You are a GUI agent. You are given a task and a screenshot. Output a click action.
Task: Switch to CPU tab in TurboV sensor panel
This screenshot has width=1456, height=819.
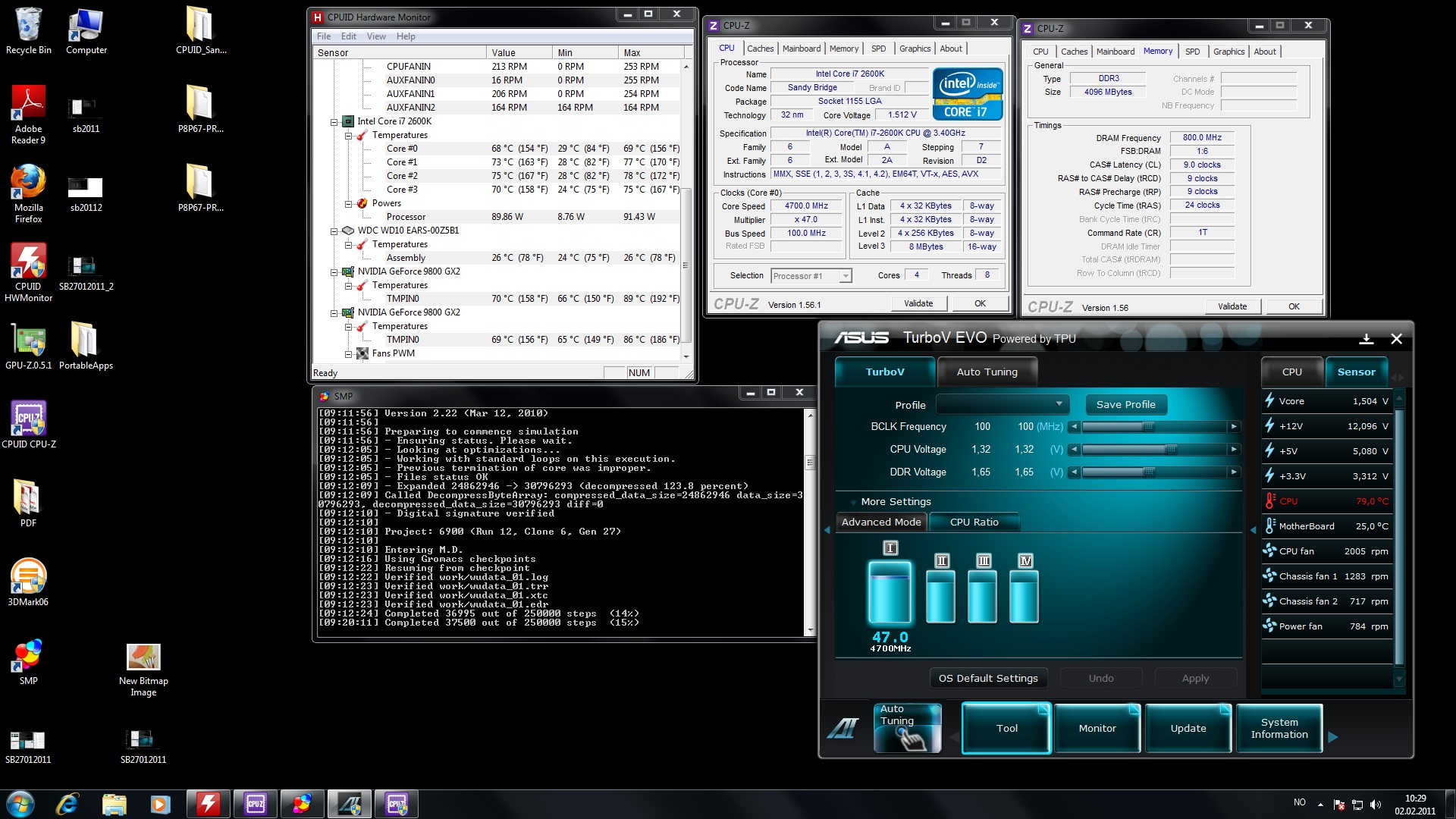coord(1291,372)
